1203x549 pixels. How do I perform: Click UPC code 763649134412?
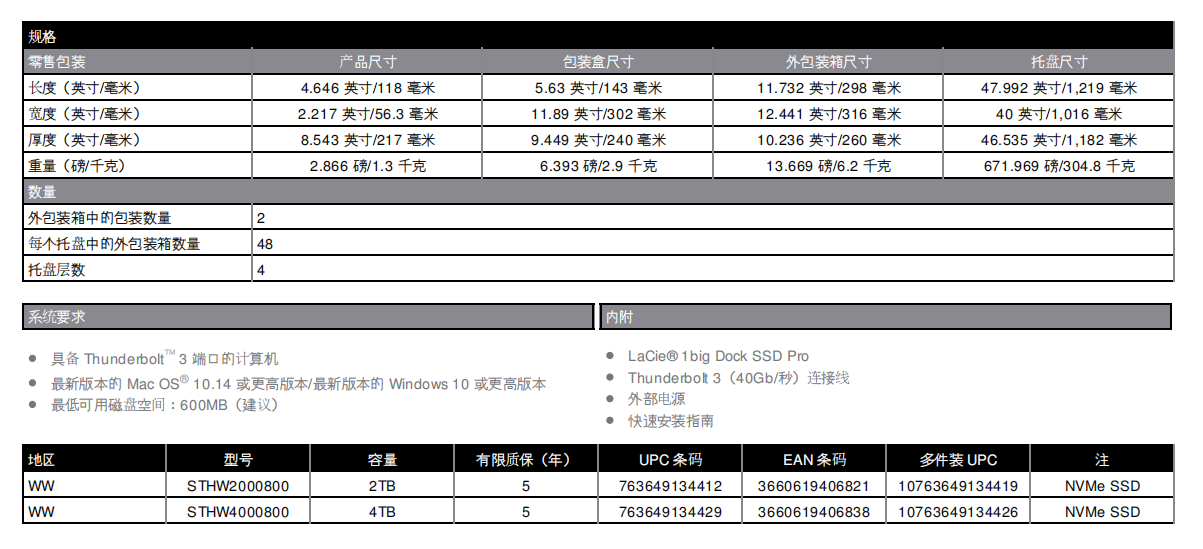pos(670,486)
